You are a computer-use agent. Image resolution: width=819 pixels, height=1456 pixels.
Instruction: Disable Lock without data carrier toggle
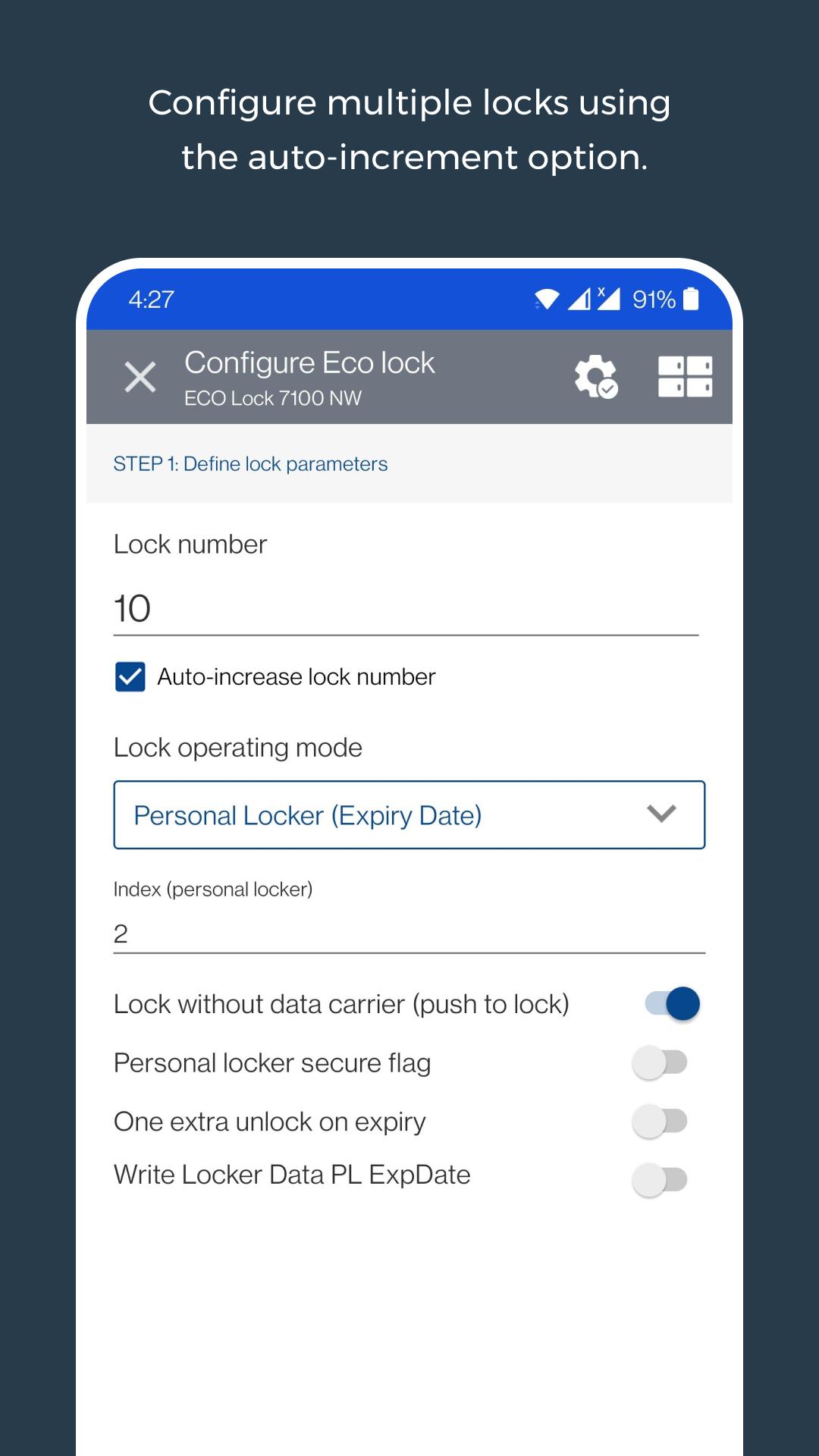pos(672,1004)
